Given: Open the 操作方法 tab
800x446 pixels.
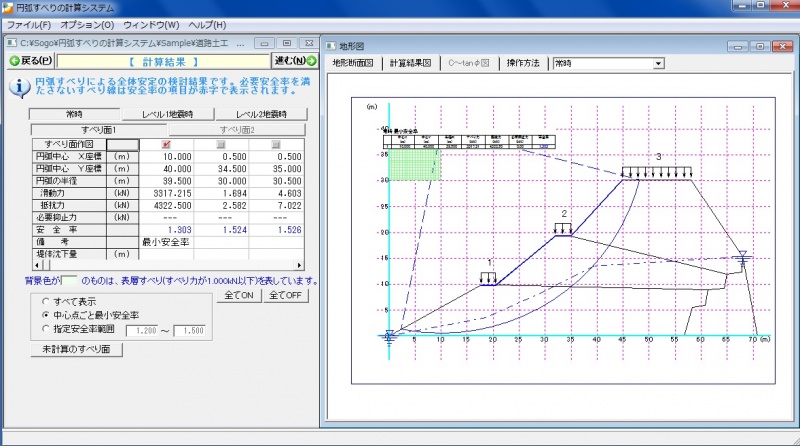Looking at the screenshot, I should click(523, 63).
